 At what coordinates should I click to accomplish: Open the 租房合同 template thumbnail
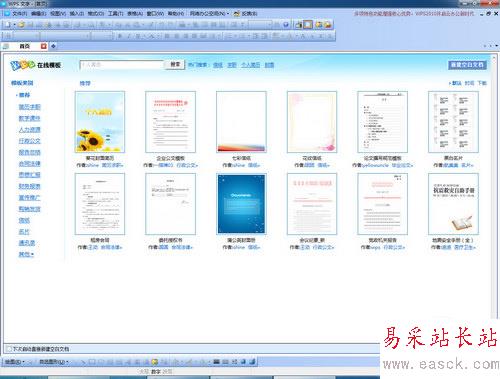click(x=100, y=204)
